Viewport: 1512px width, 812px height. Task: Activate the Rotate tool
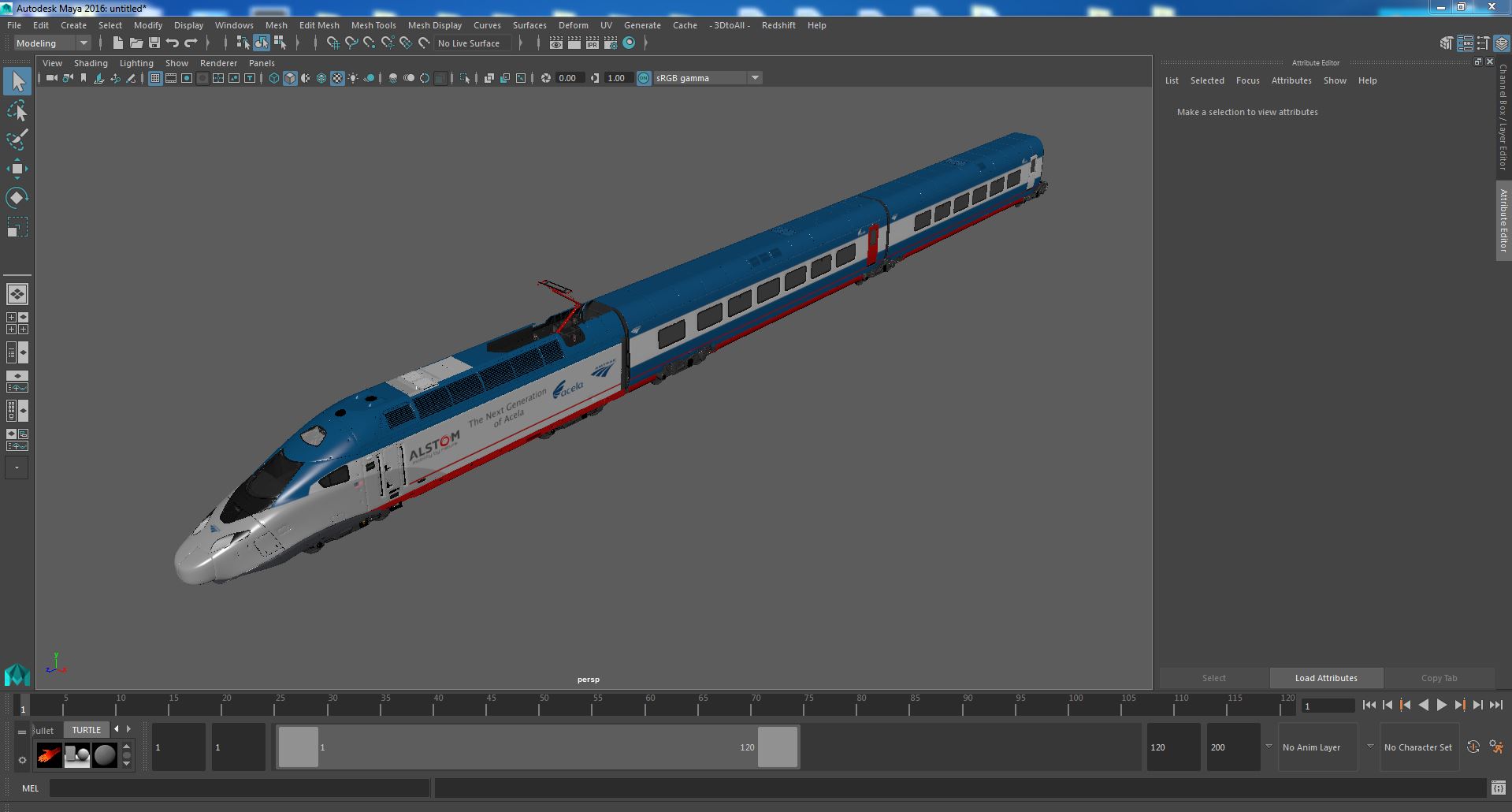17,197
